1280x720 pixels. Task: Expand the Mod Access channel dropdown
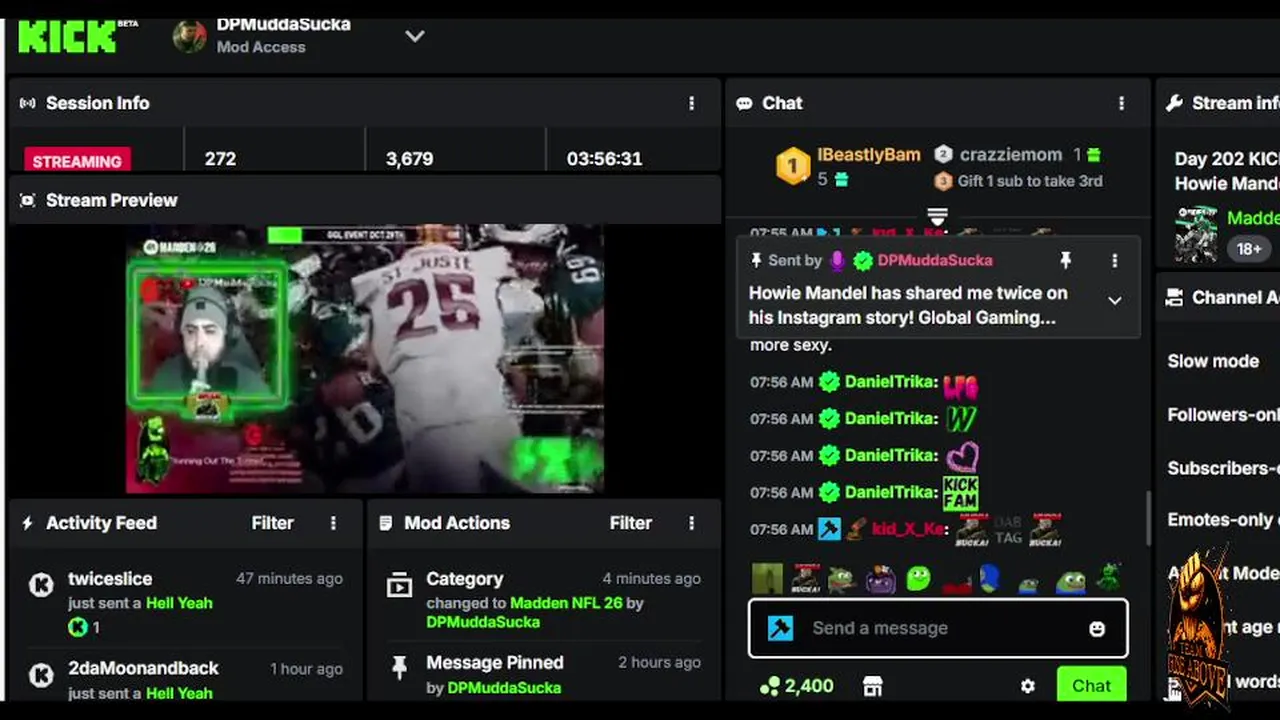[x=414, y=36]
